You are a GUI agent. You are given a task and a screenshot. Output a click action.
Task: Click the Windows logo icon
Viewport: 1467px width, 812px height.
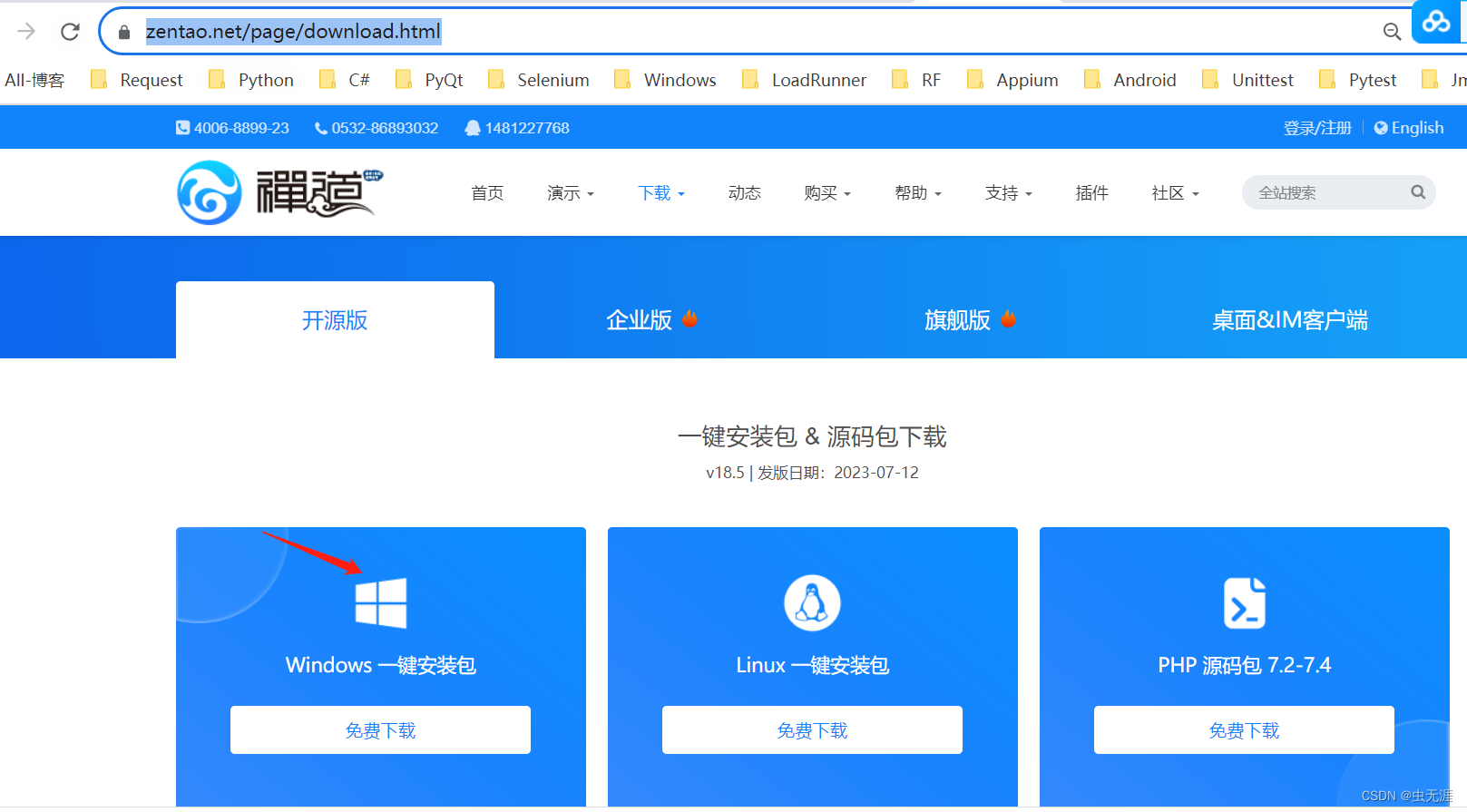(381, 603)
